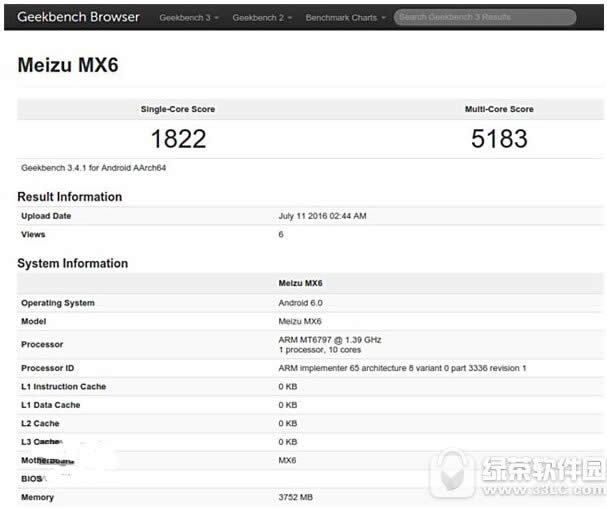Select the ARM implementer 65 architecture value
The width and height of the screenshot is (607, 509).
[402, 368]
